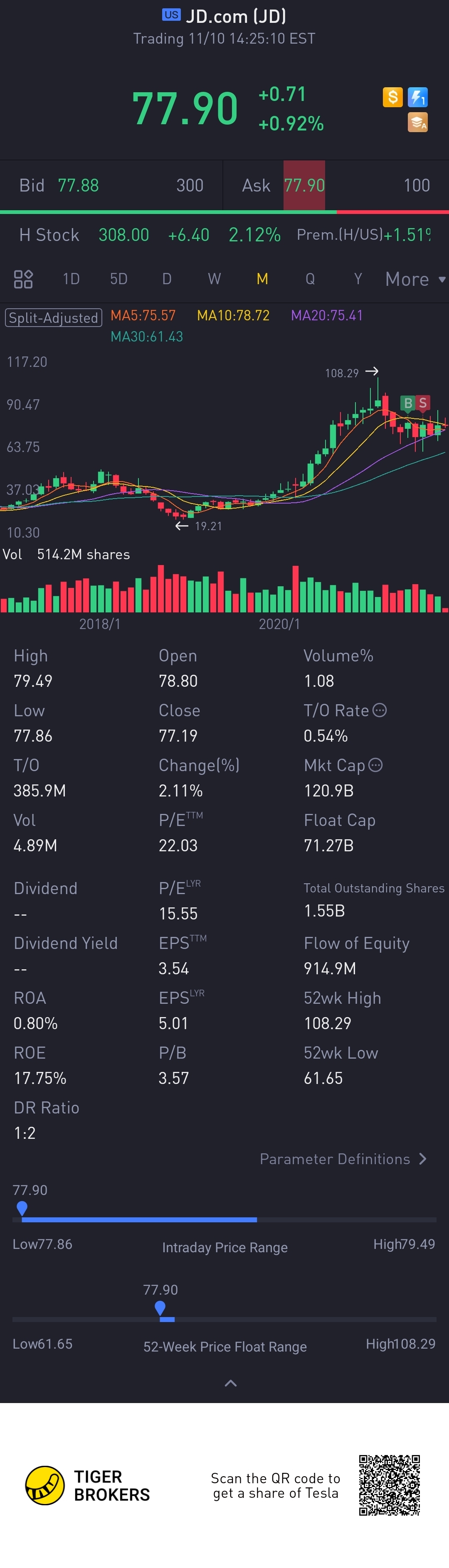This screenshot has width=449, height=1568.
Task: Select the D daily chart tab
Action: (x=166, y=279)
